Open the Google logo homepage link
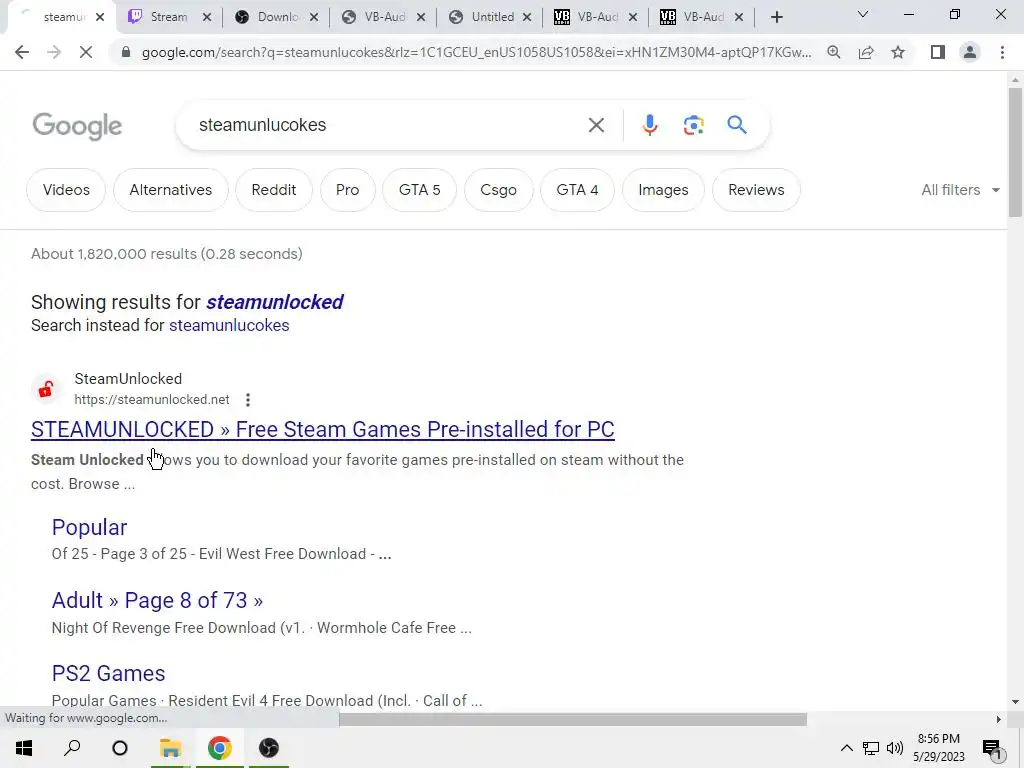 (x=77, y=126)
